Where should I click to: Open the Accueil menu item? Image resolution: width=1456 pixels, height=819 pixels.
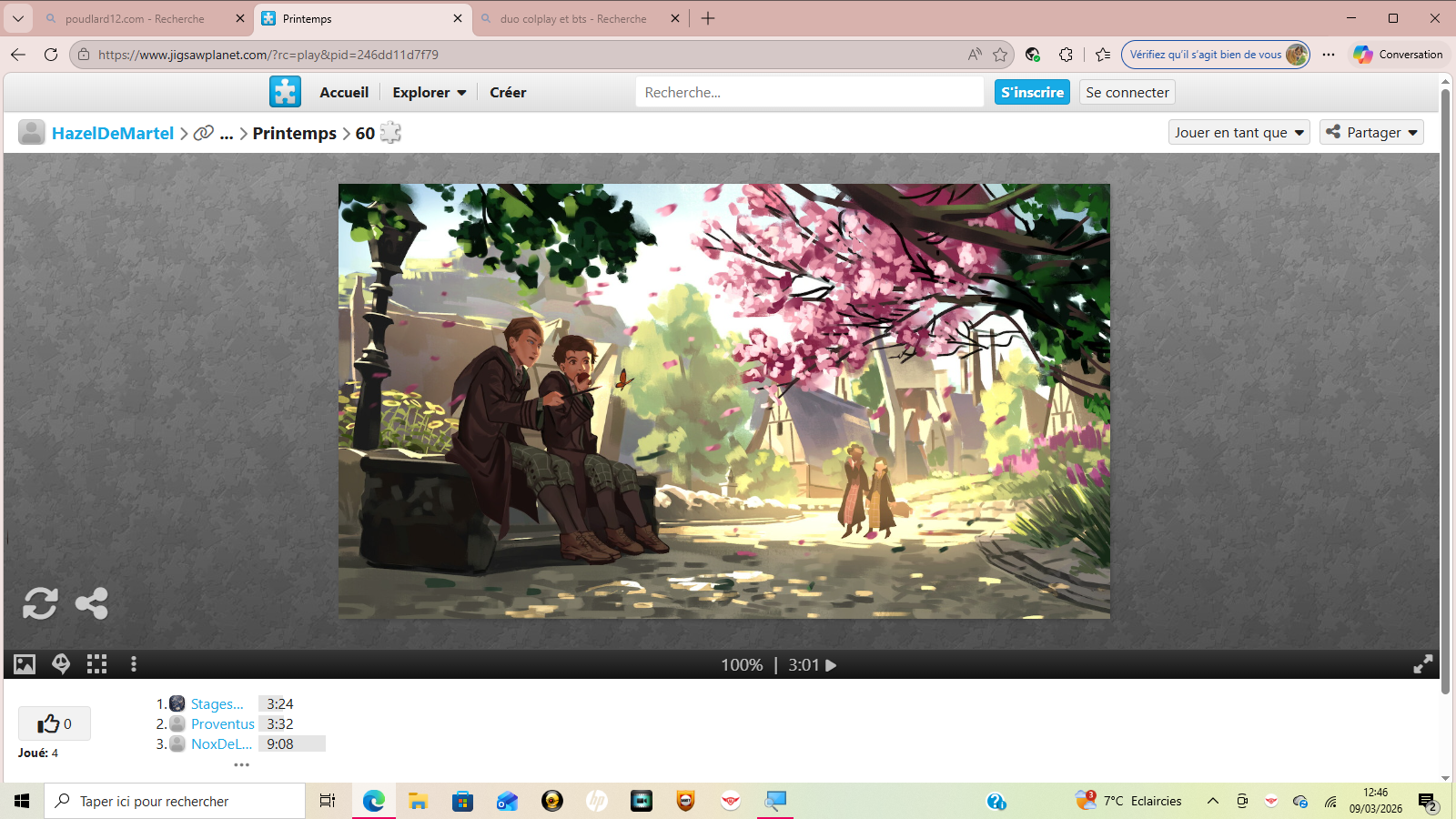pyautogui.click(x=344, y=92)
